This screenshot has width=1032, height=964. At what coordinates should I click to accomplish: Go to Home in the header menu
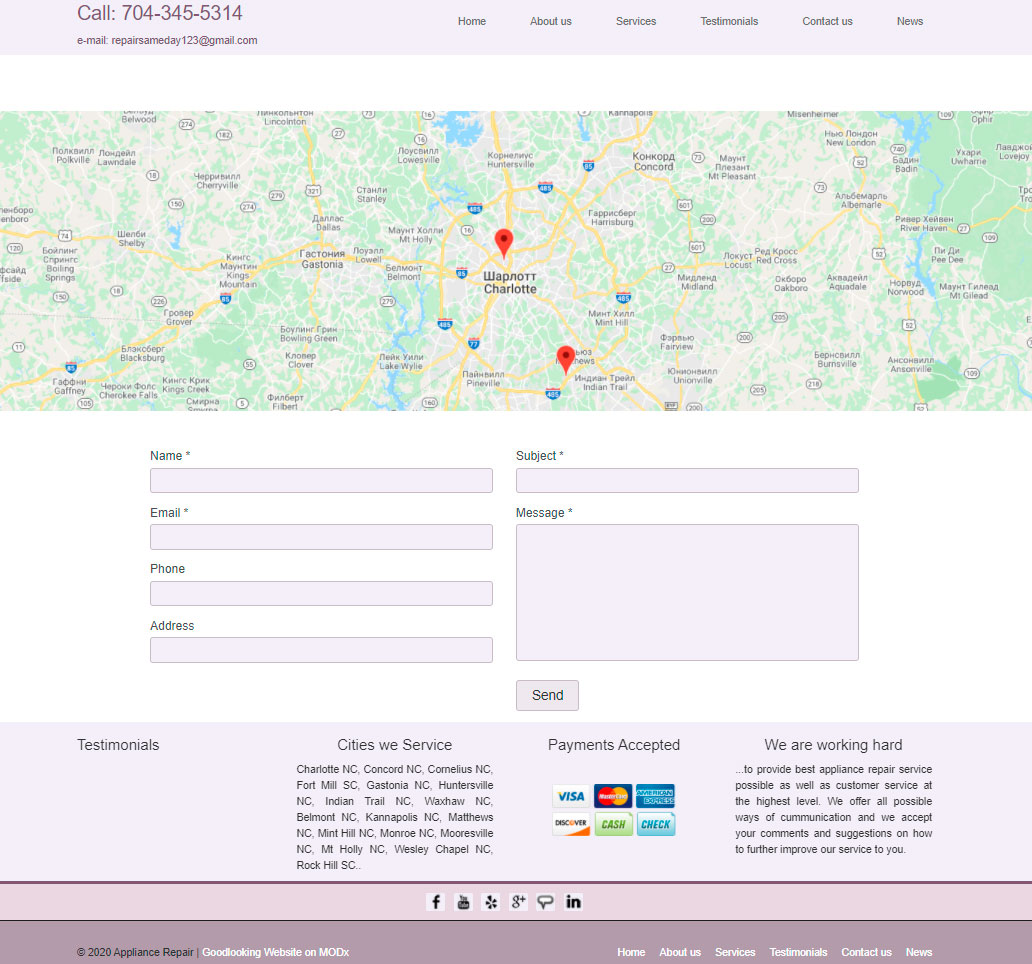(x=472, y=21)
